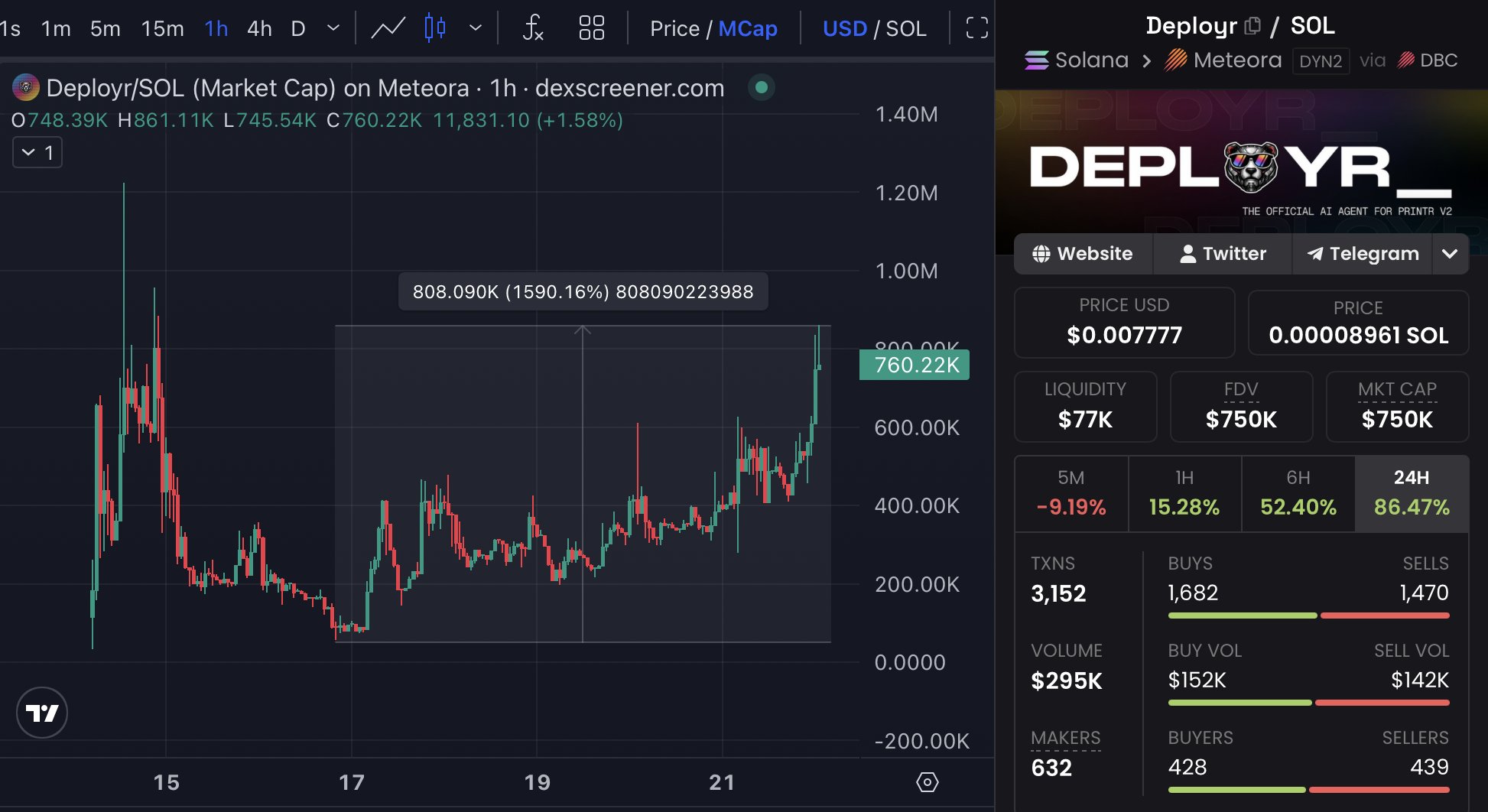The height and width of the screenshot is (812, 1488).
Task: Click the VOLUME value $295K
Action: 1067,680
